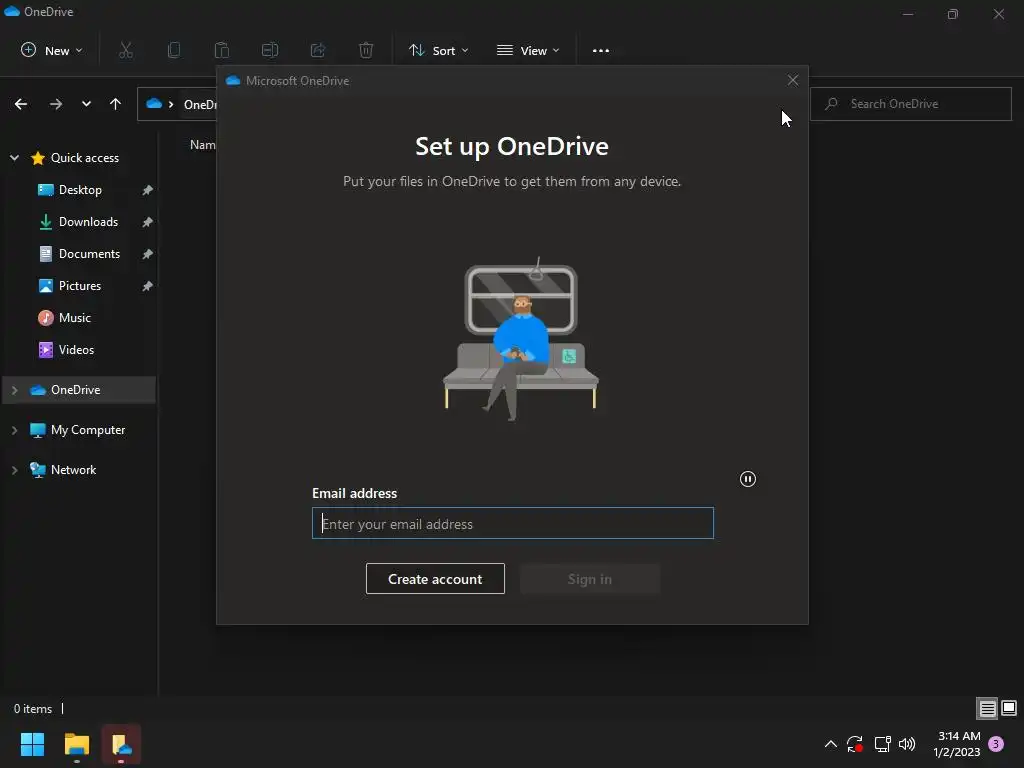Viewport: 1024px width, 768px height.
Task: Open Music folder in sidebar
Action: click(x=74, y=318)
